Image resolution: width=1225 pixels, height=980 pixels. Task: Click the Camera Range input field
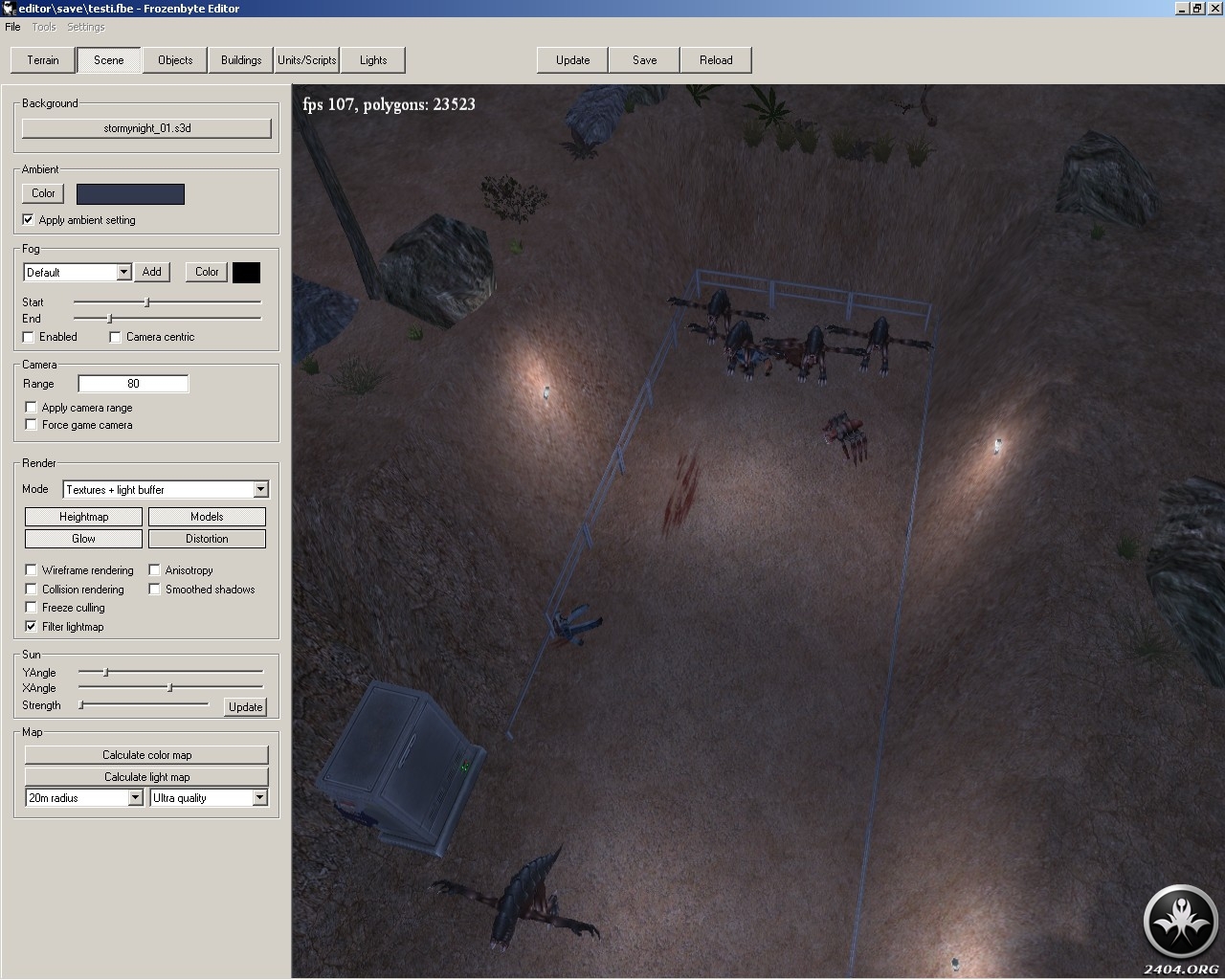[x=133, y=384]
